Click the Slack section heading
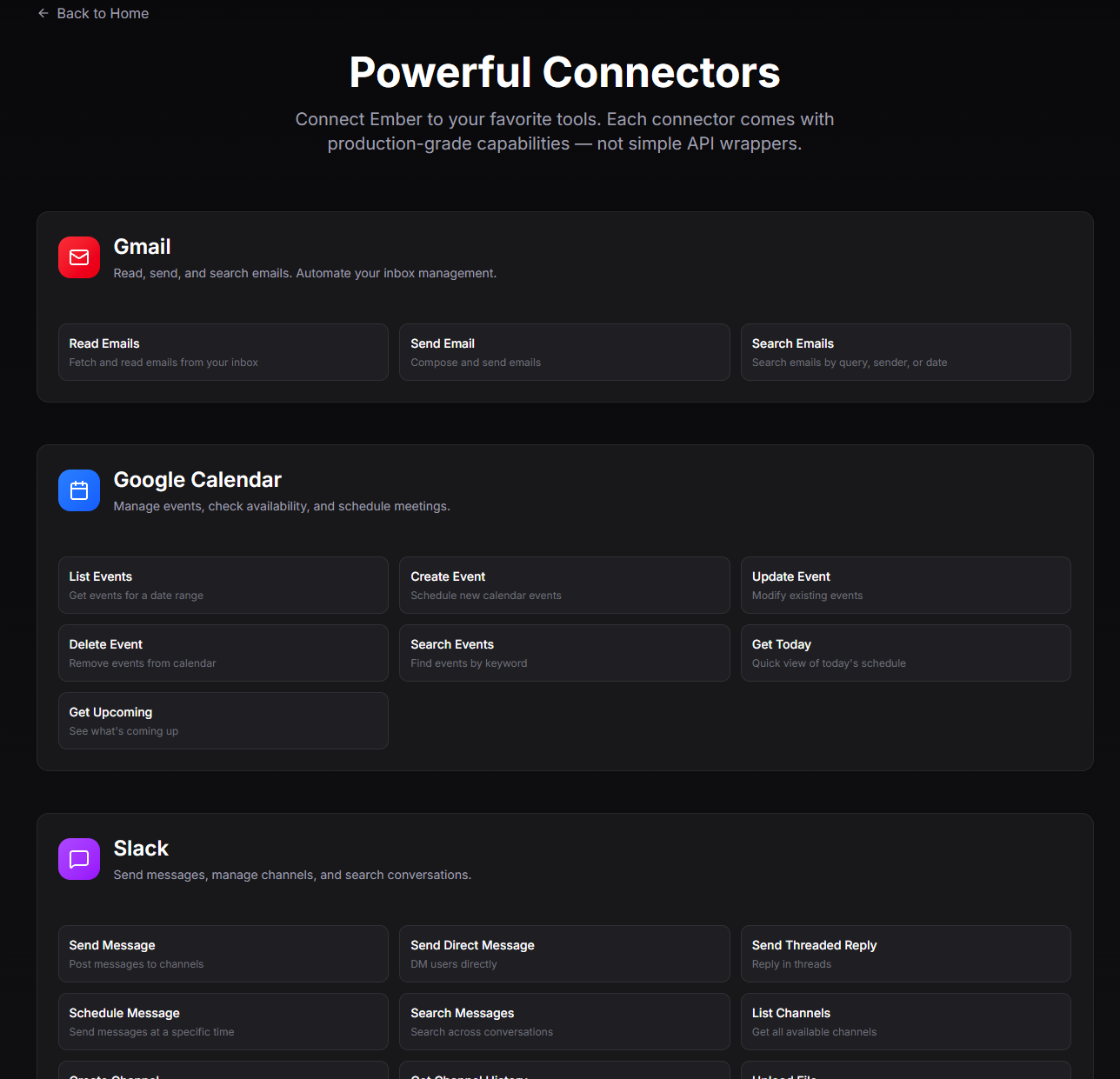Viewport: 1120px width, 1079px height. point(141,849)
